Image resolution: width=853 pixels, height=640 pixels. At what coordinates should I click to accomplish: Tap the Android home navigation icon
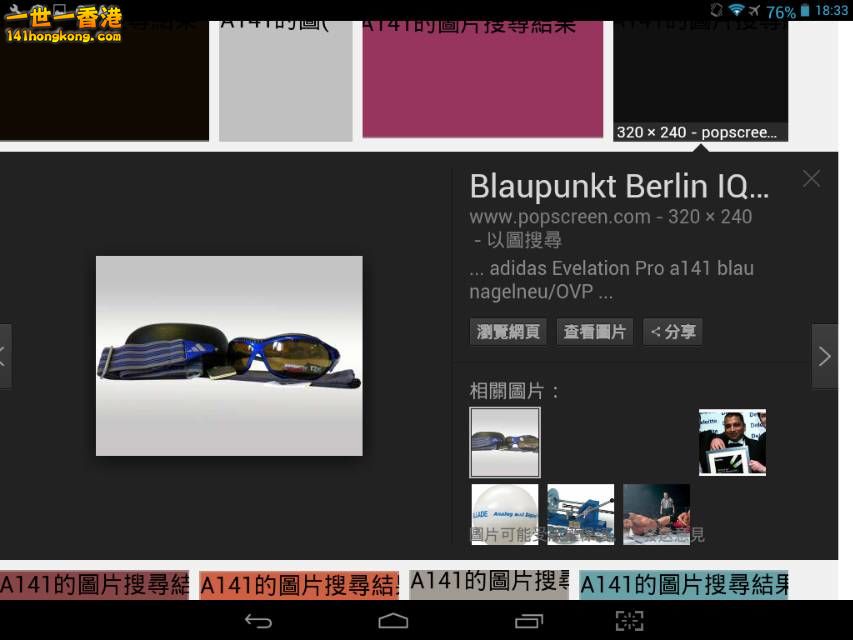click(x=393, y=621)
